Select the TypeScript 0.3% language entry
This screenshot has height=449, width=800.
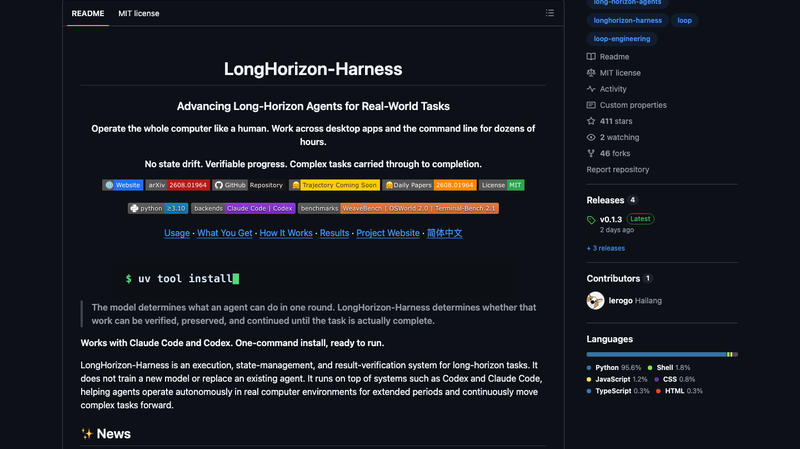point(618,391)
